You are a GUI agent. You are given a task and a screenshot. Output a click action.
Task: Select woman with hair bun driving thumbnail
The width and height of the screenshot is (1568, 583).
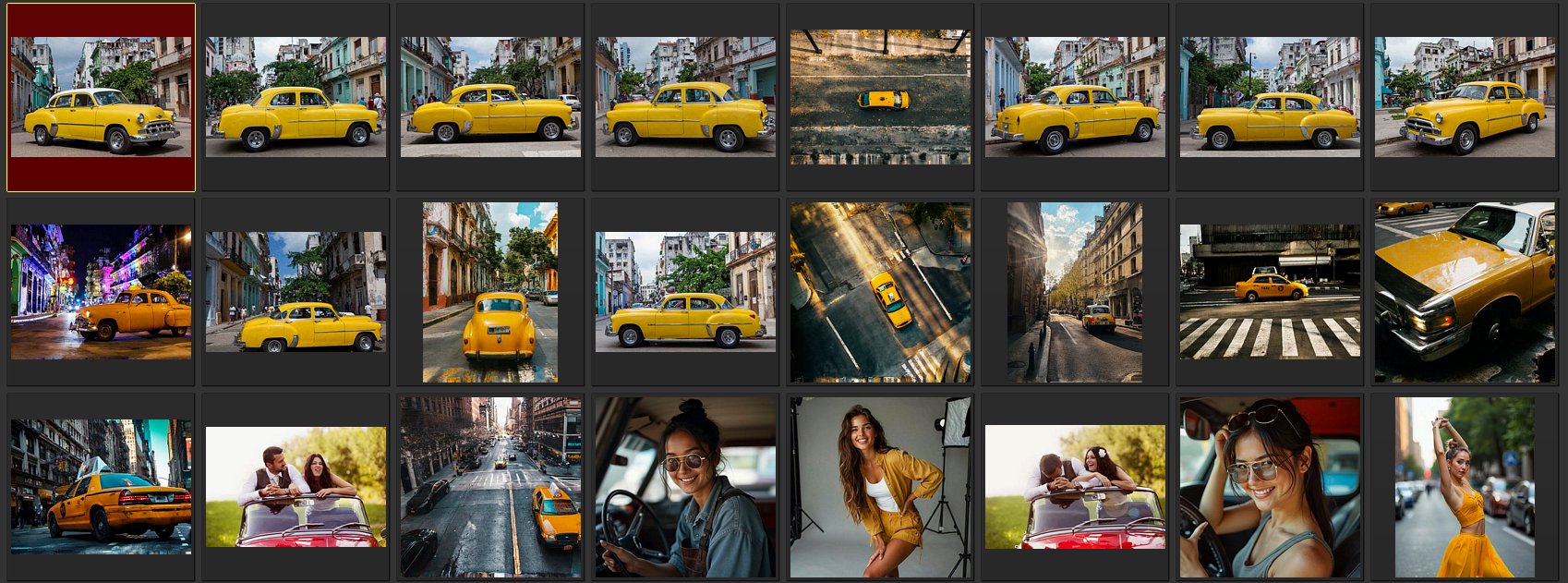685,487
